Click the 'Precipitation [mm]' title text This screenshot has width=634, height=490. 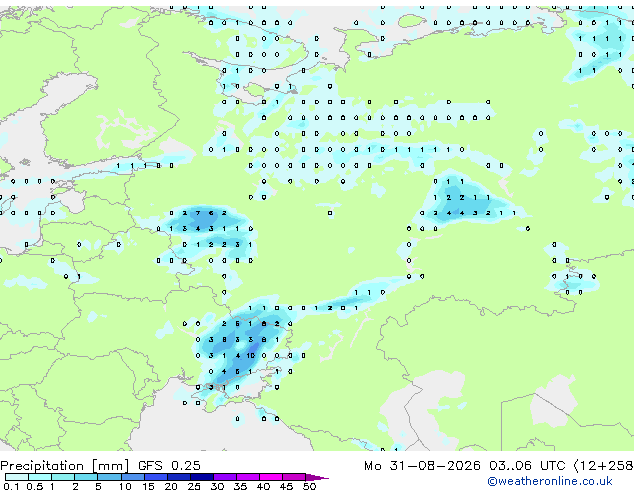65,466
